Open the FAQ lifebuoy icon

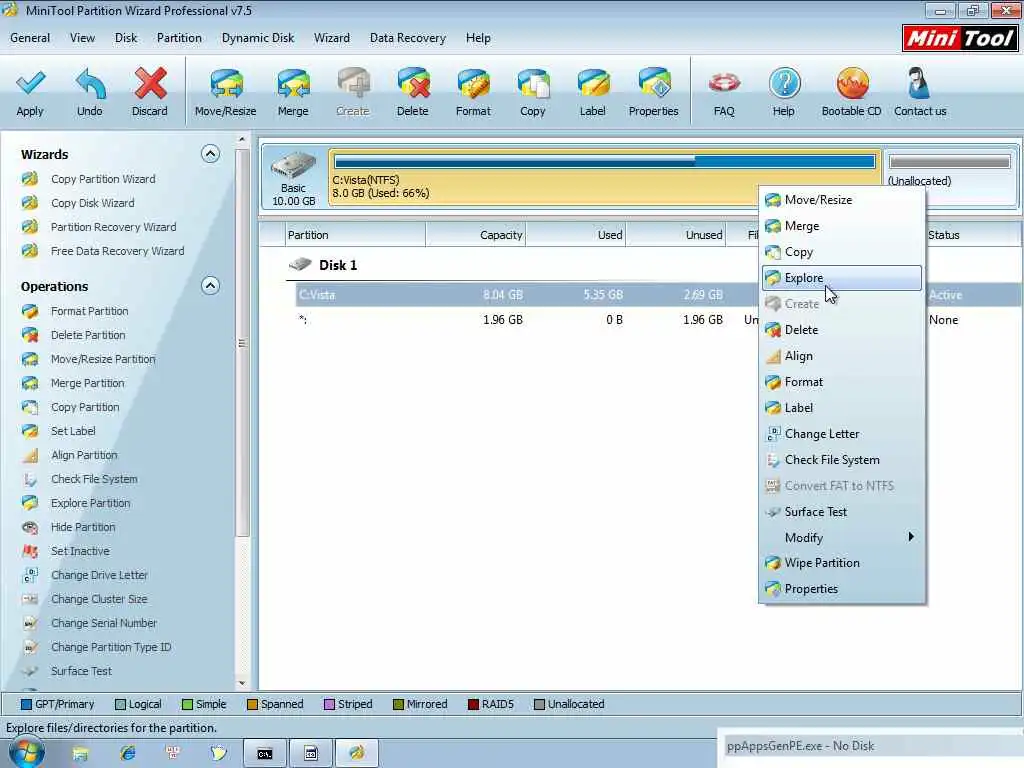point(724,84)
